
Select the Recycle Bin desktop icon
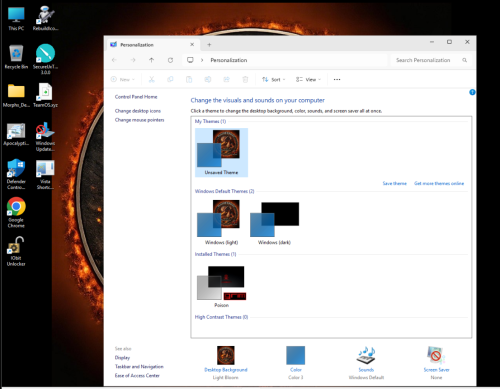pos(16,57)
